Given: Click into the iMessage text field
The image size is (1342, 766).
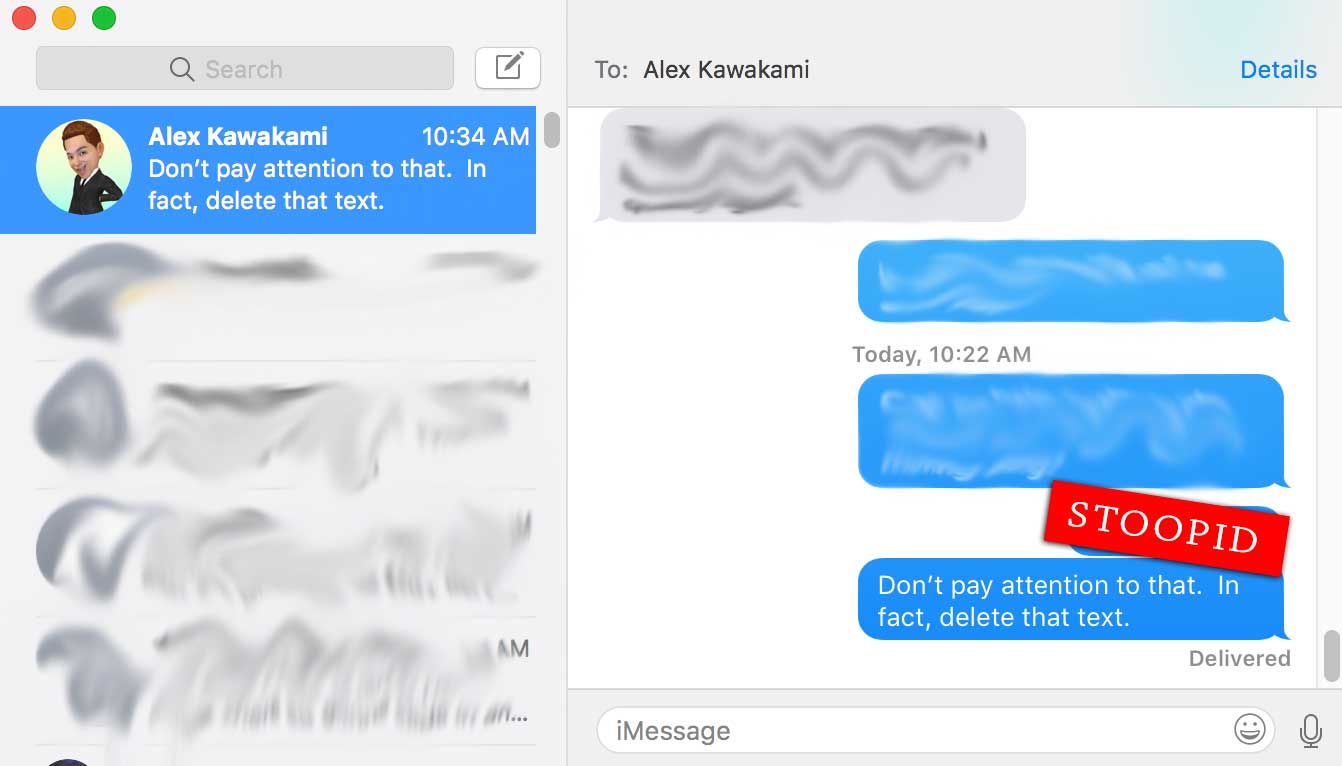Looking at the screenshot, I should [936, 730].
